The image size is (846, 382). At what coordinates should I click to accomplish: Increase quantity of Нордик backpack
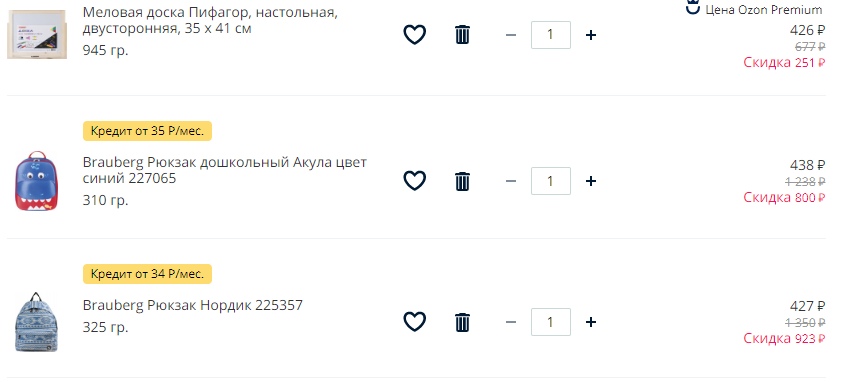591,322
